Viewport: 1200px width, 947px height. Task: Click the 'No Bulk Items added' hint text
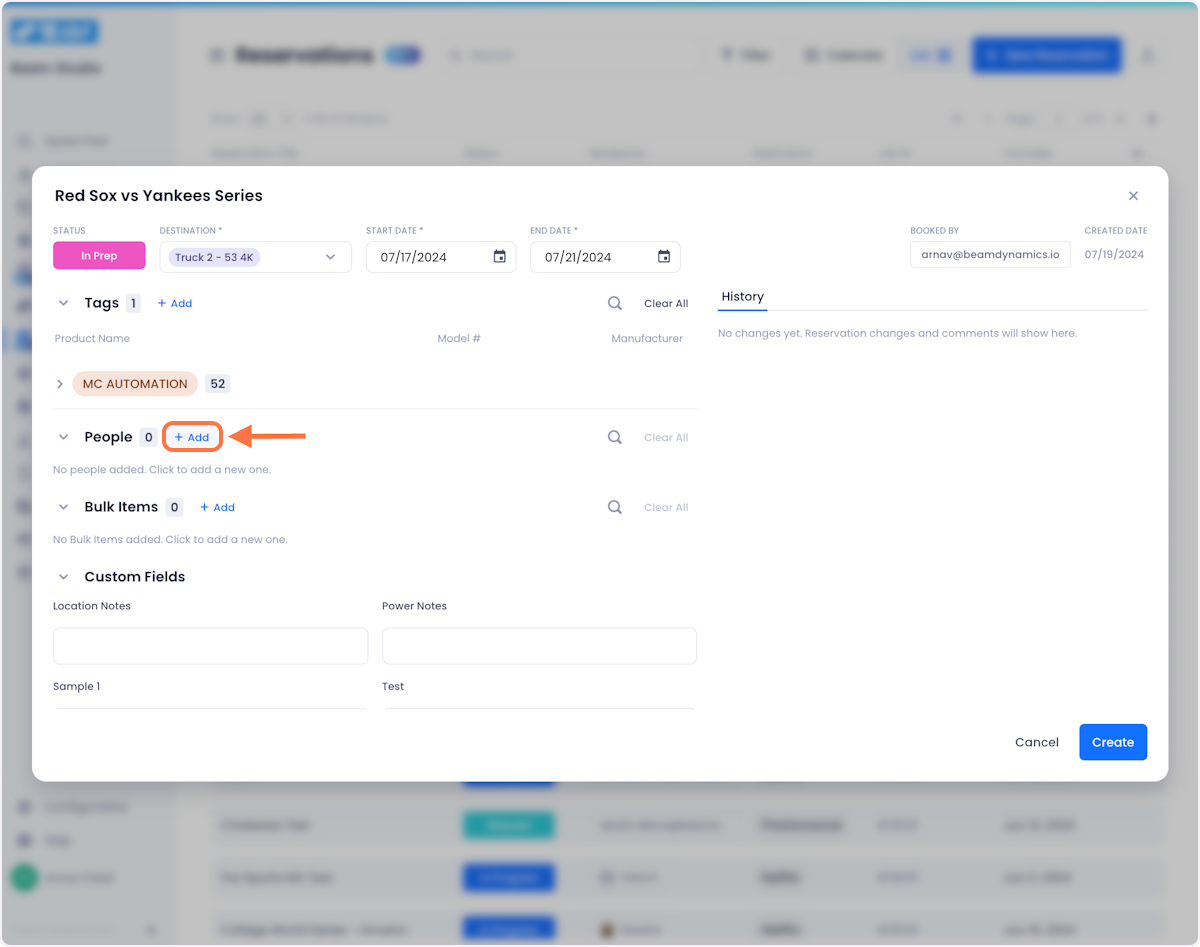170,540
